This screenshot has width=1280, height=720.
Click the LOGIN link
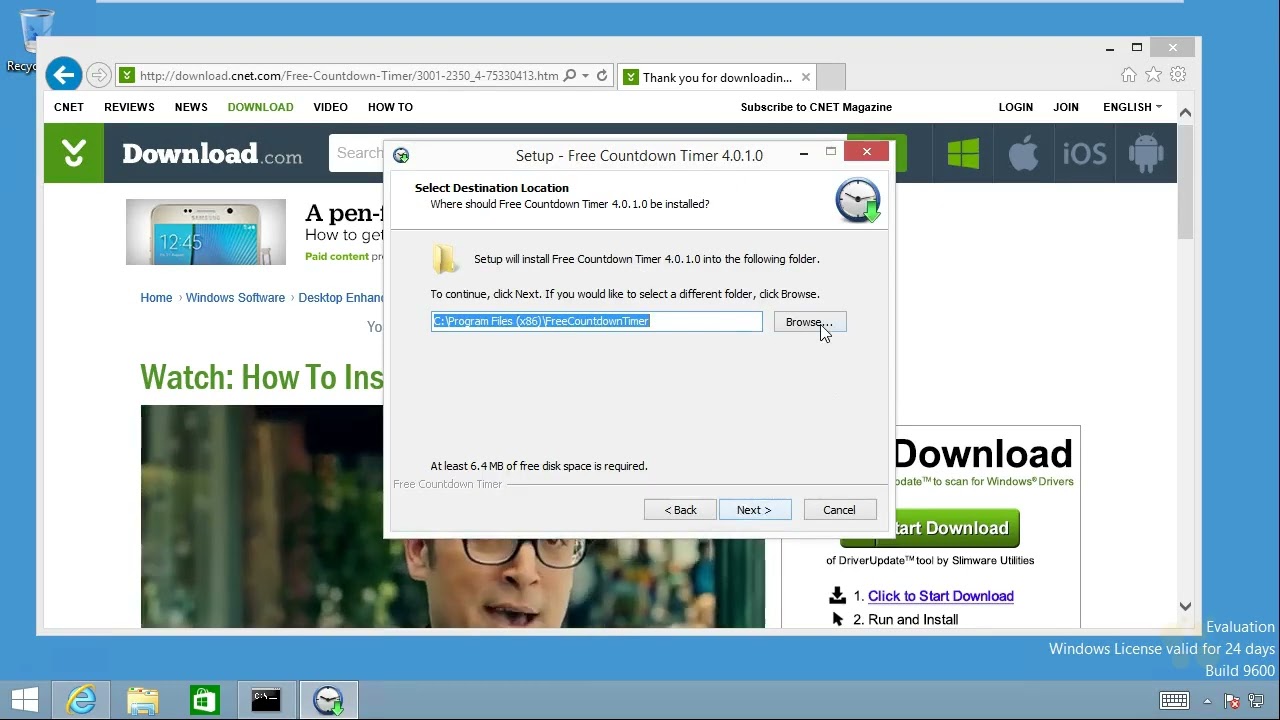tap(1015, 107)
